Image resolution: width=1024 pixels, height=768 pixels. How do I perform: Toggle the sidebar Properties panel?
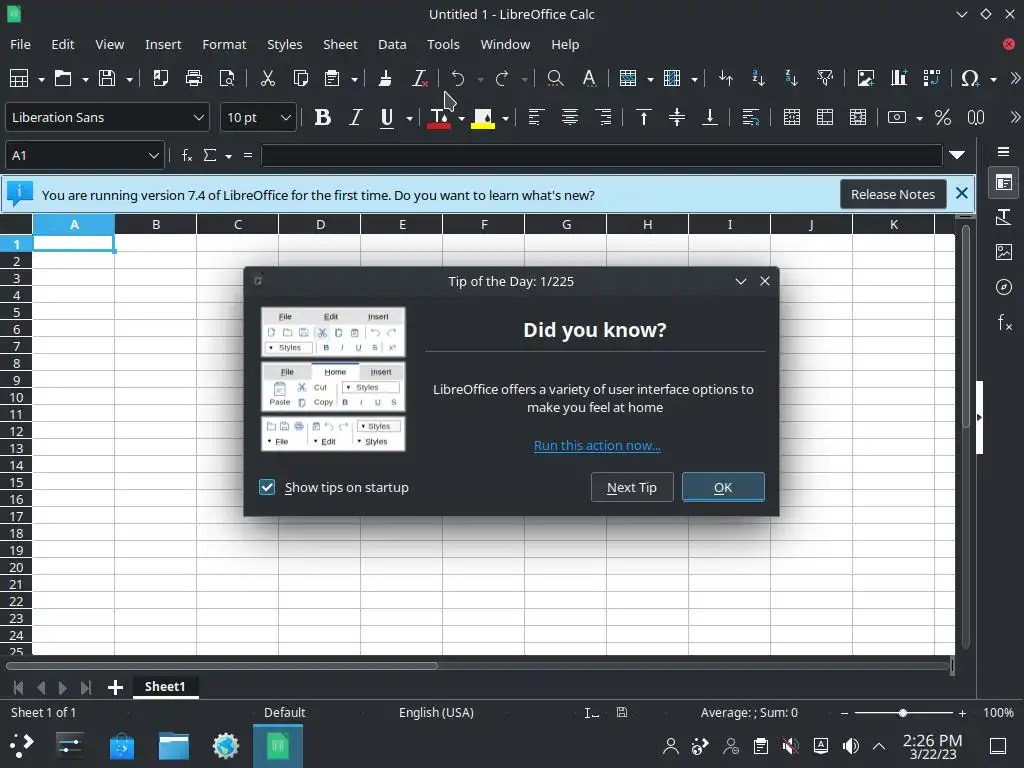1004,183
